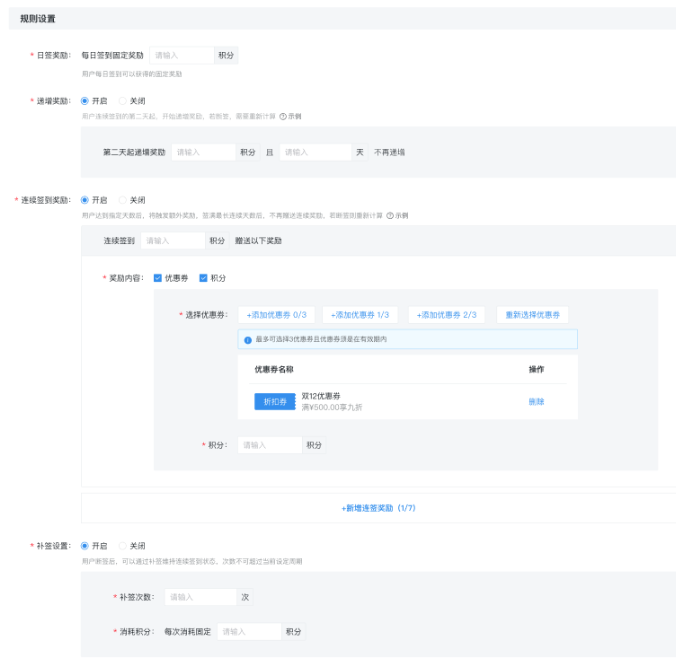Click the 折扣券 tag on coupon row
The width and height of the screenshot is (676, 660).
tap(275, 401)
